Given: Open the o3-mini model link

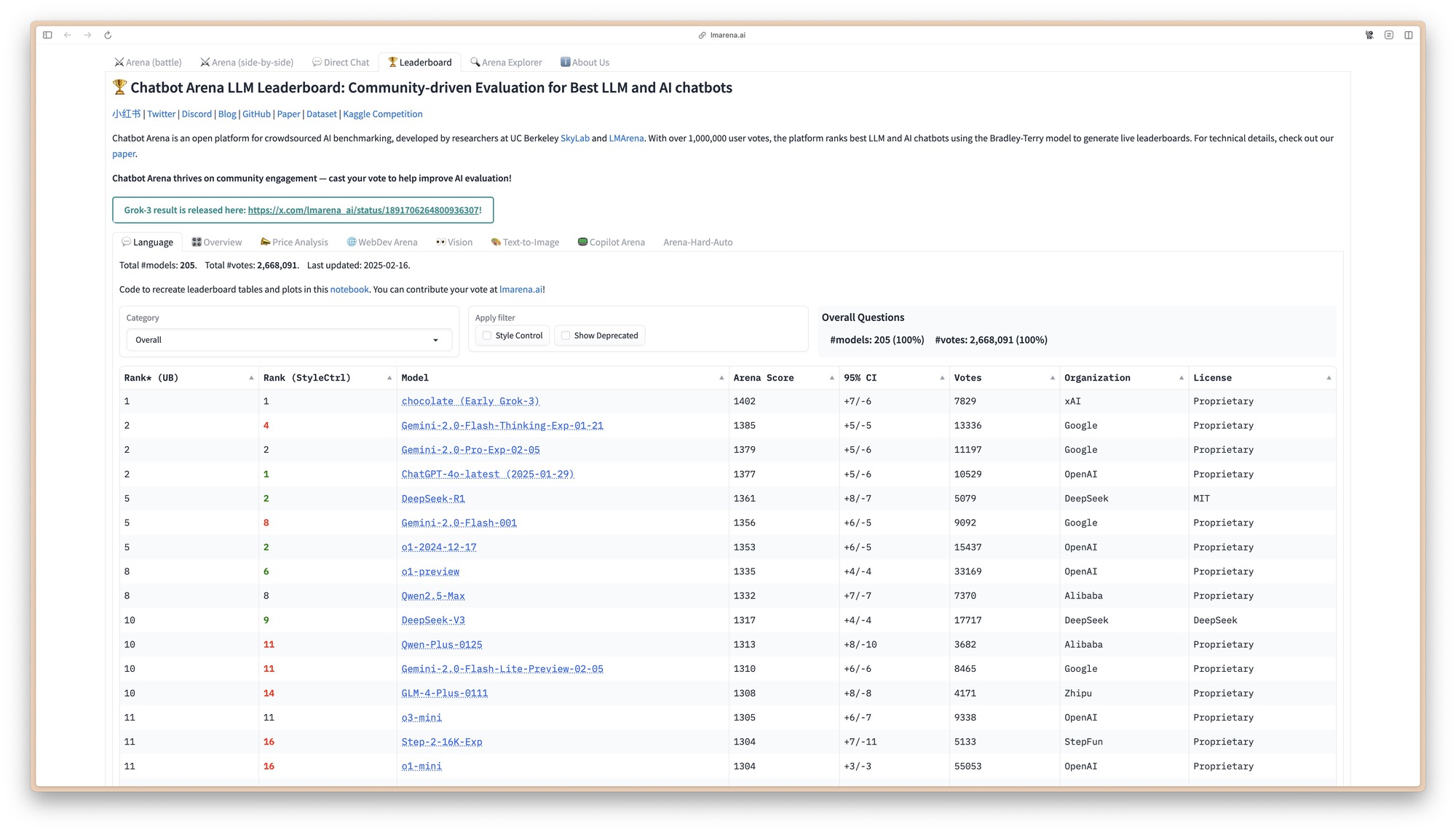Looking at the screenshot, I should [422, 718].
